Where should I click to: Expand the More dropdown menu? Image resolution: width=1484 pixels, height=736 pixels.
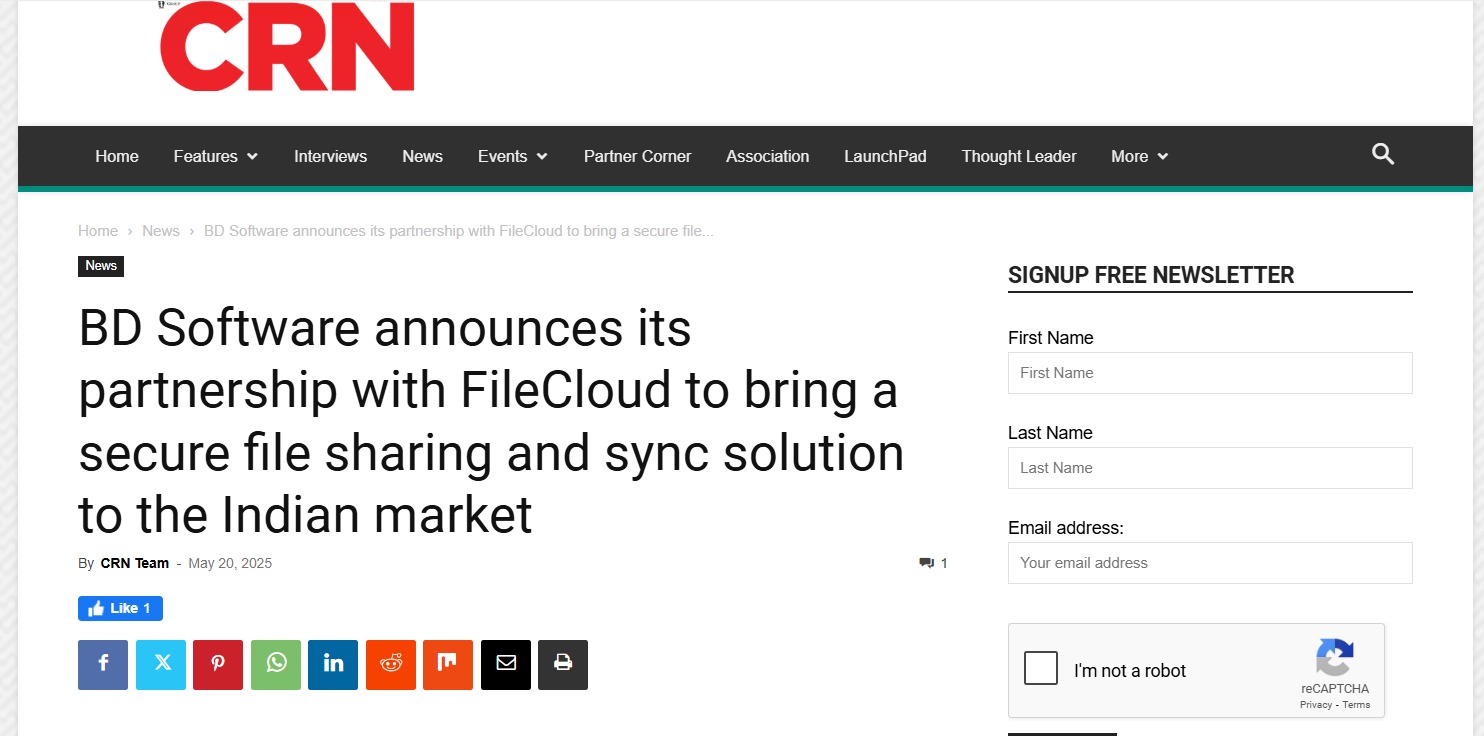[x=1140, y=156]
